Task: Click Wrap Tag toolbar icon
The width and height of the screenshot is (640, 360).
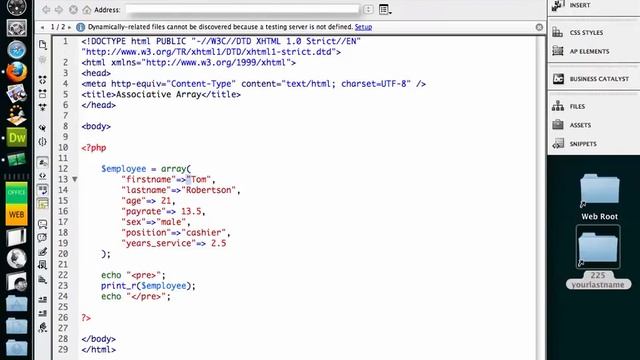Action: [42, 251]
